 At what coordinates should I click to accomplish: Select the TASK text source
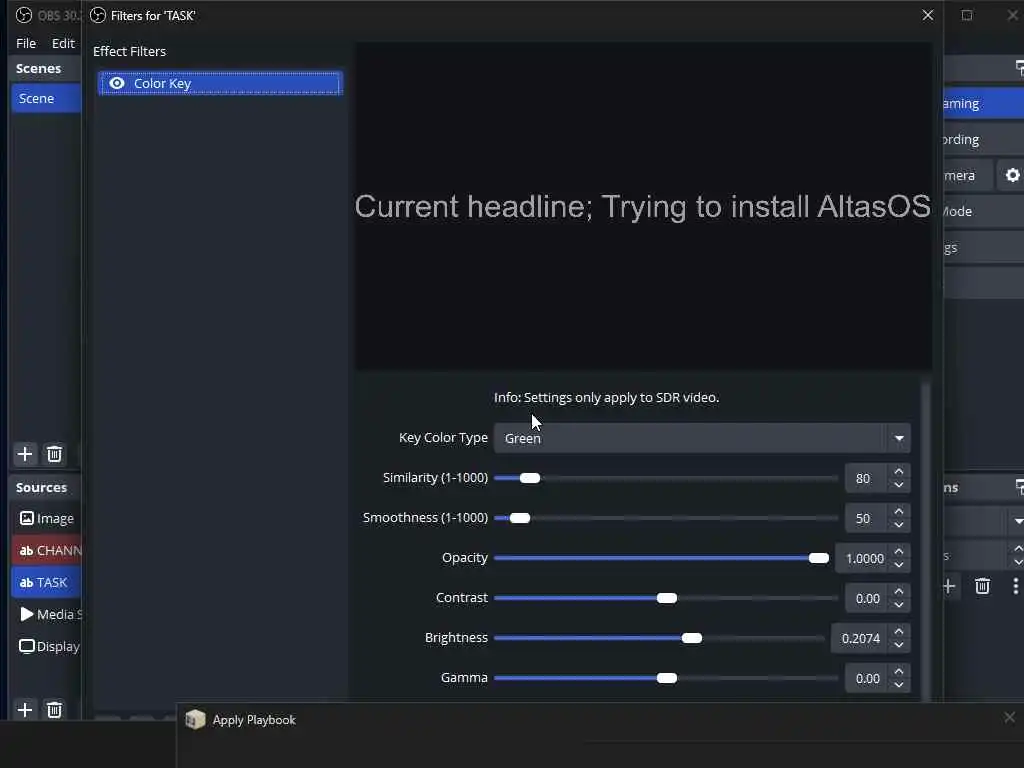pyautogui.click(x=46, y=583)
